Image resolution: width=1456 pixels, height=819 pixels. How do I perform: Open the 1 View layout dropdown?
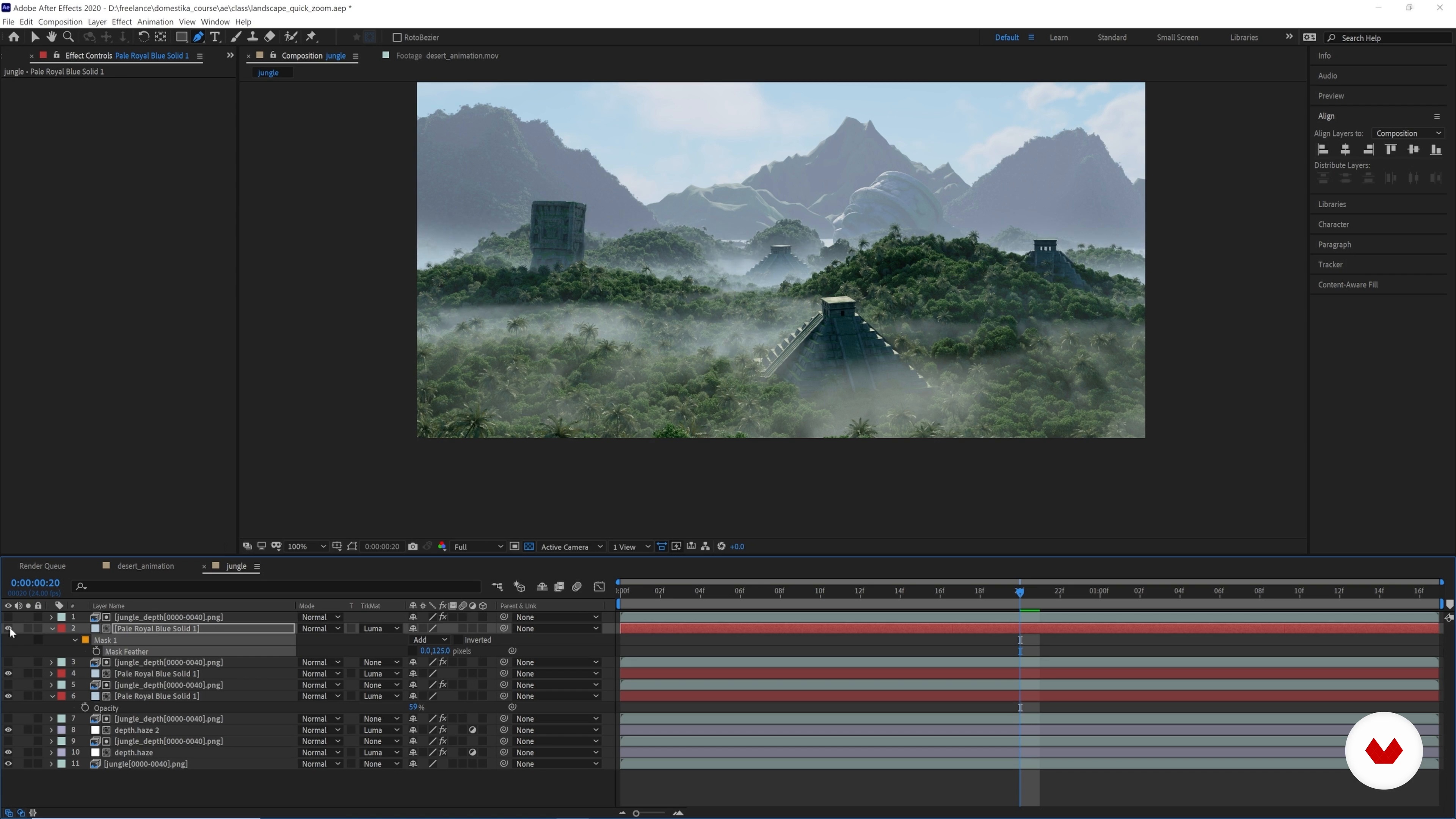(x=631, y=546)
